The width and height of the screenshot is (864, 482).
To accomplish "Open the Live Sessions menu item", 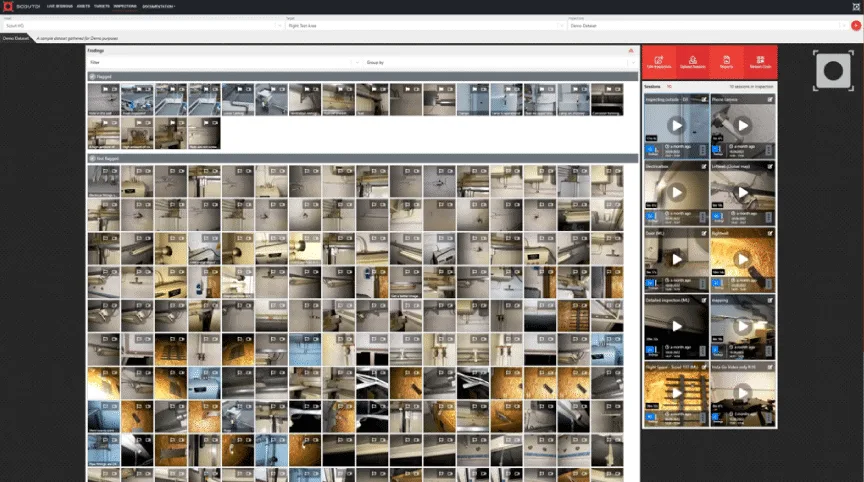I will point(60,7).
